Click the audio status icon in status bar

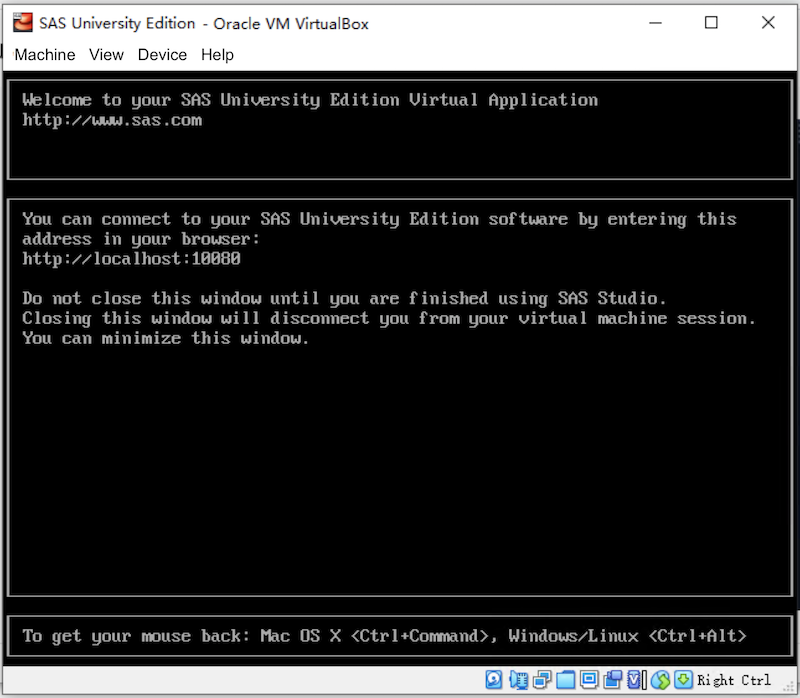518,680
